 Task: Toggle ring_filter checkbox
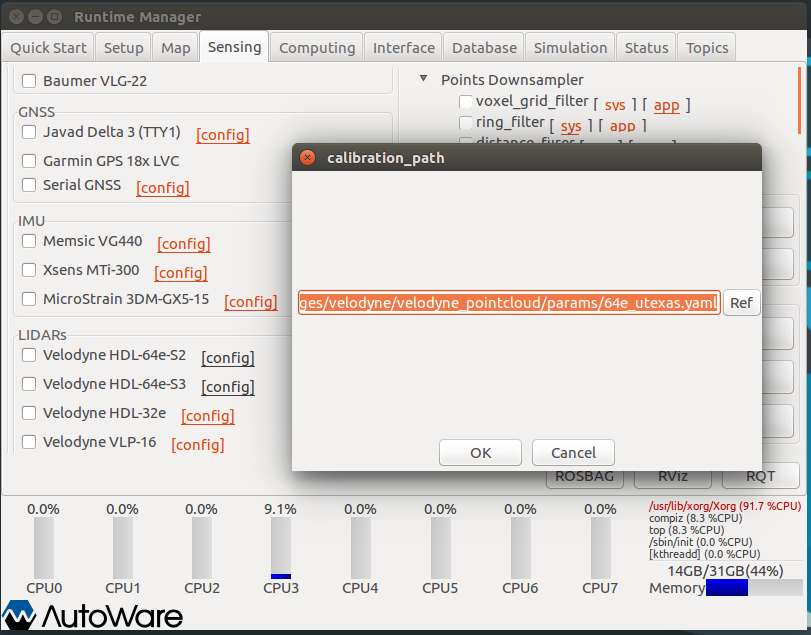coord(465,123)
